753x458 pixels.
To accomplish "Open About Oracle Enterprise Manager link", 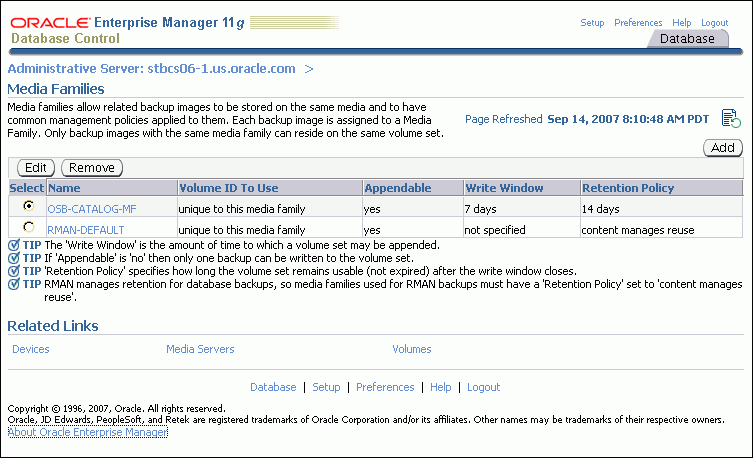I will [x=87, y=432].
